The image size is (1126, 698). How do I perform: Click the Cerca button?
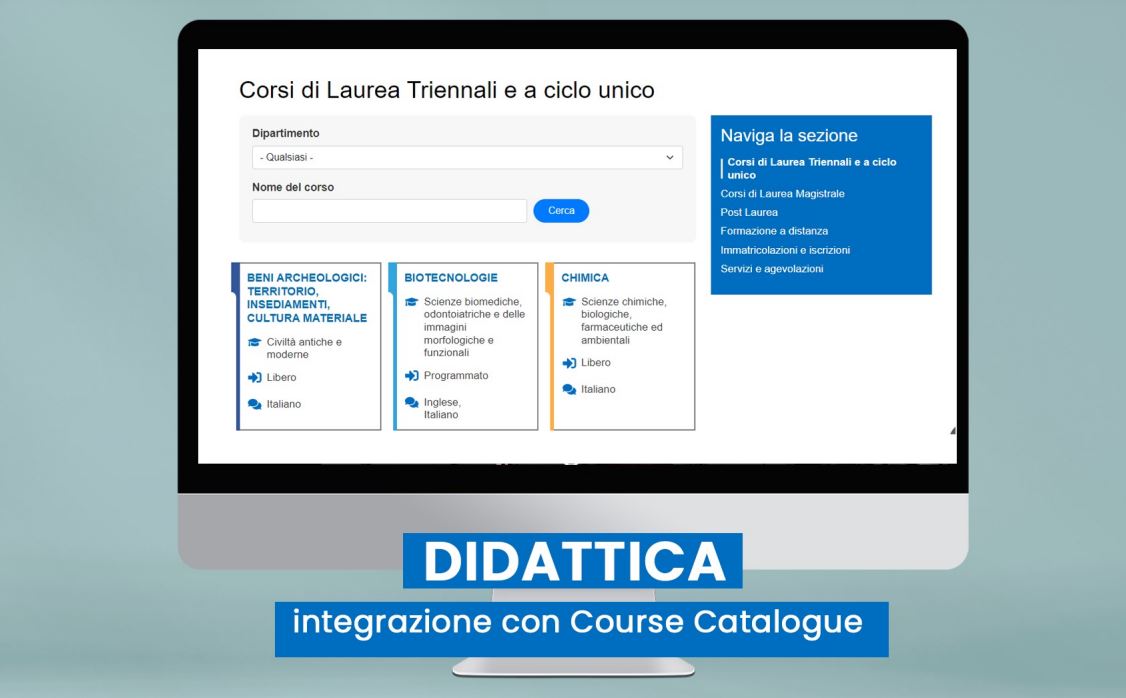[x=561, y=210]
